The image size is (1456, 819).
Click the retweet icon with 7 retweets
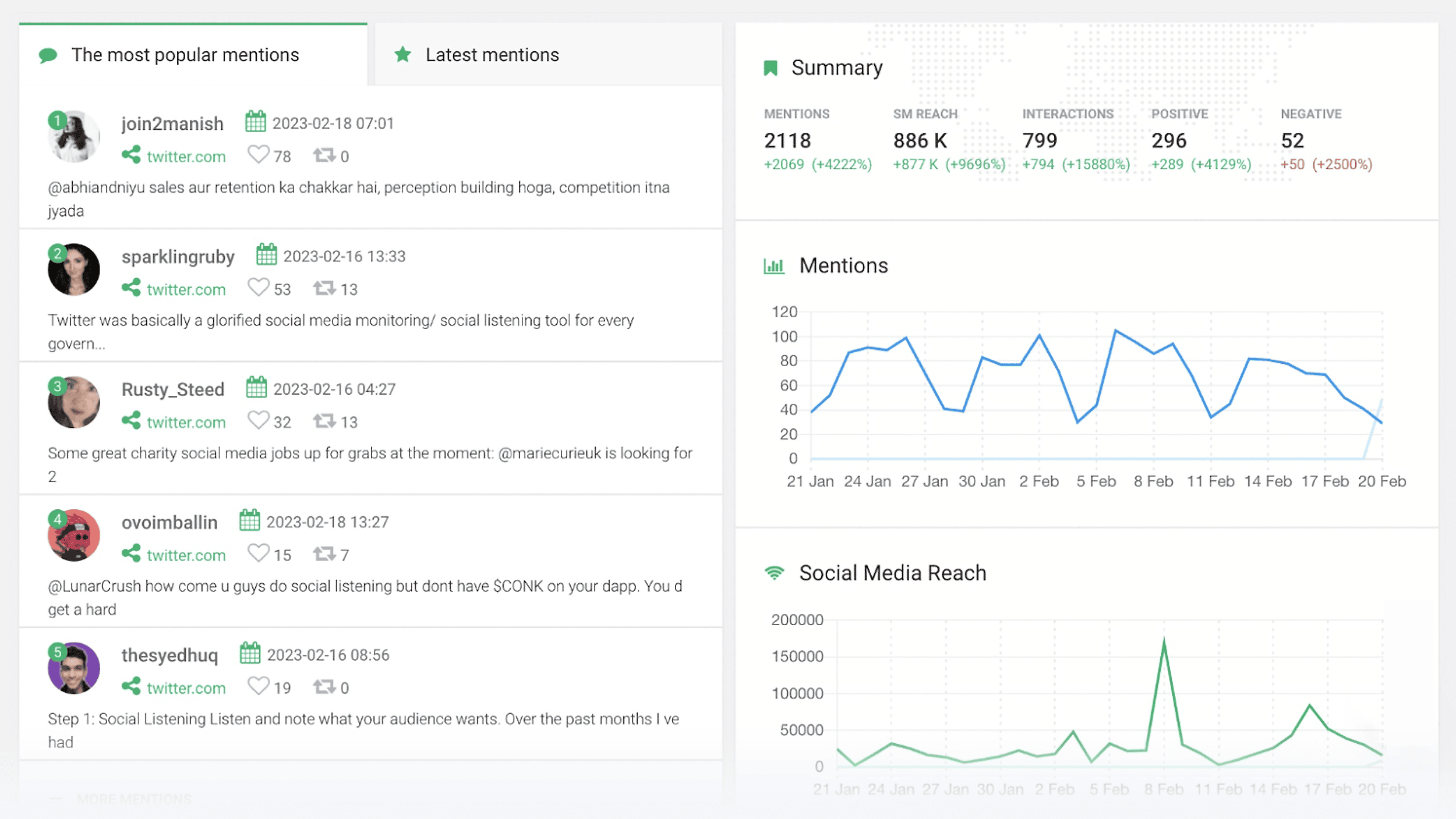324,554
